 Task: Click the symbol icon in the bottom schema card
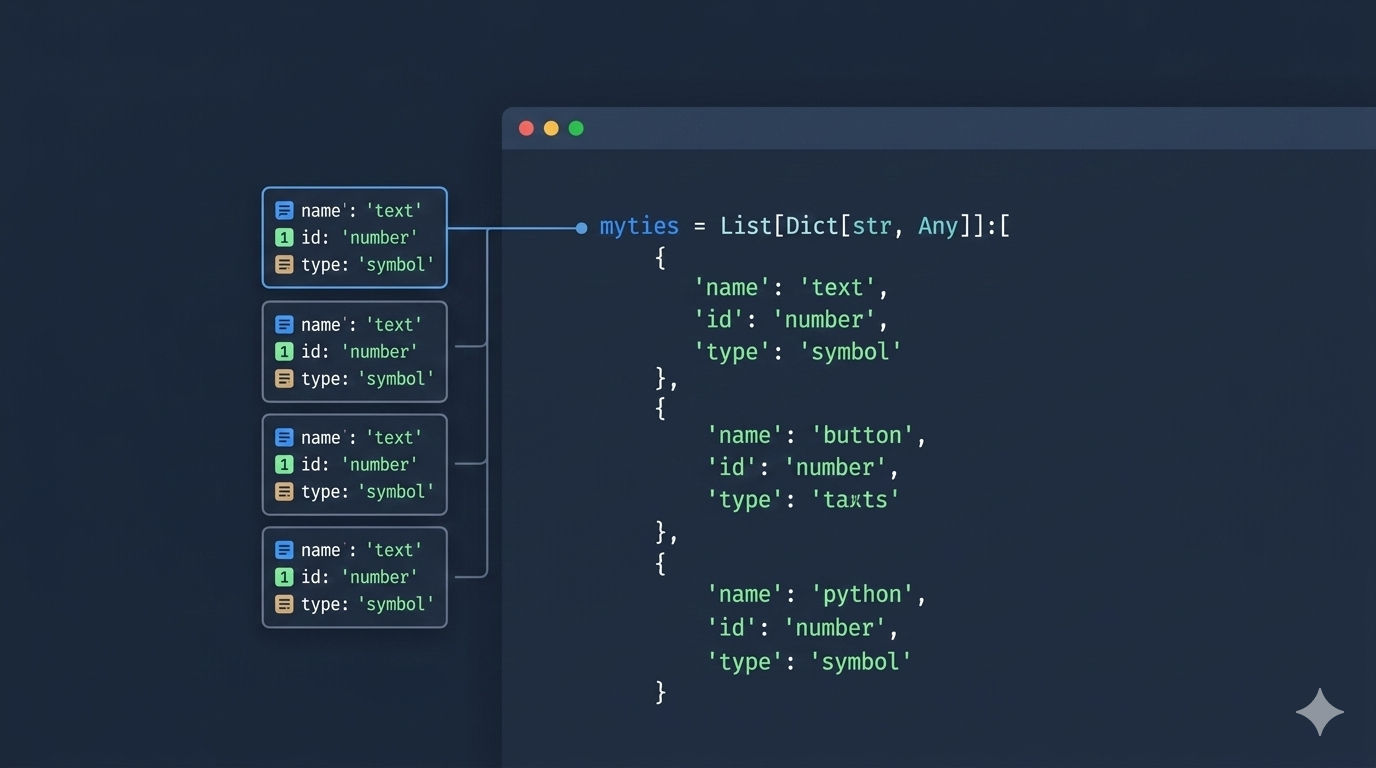(x=284, y=604)
